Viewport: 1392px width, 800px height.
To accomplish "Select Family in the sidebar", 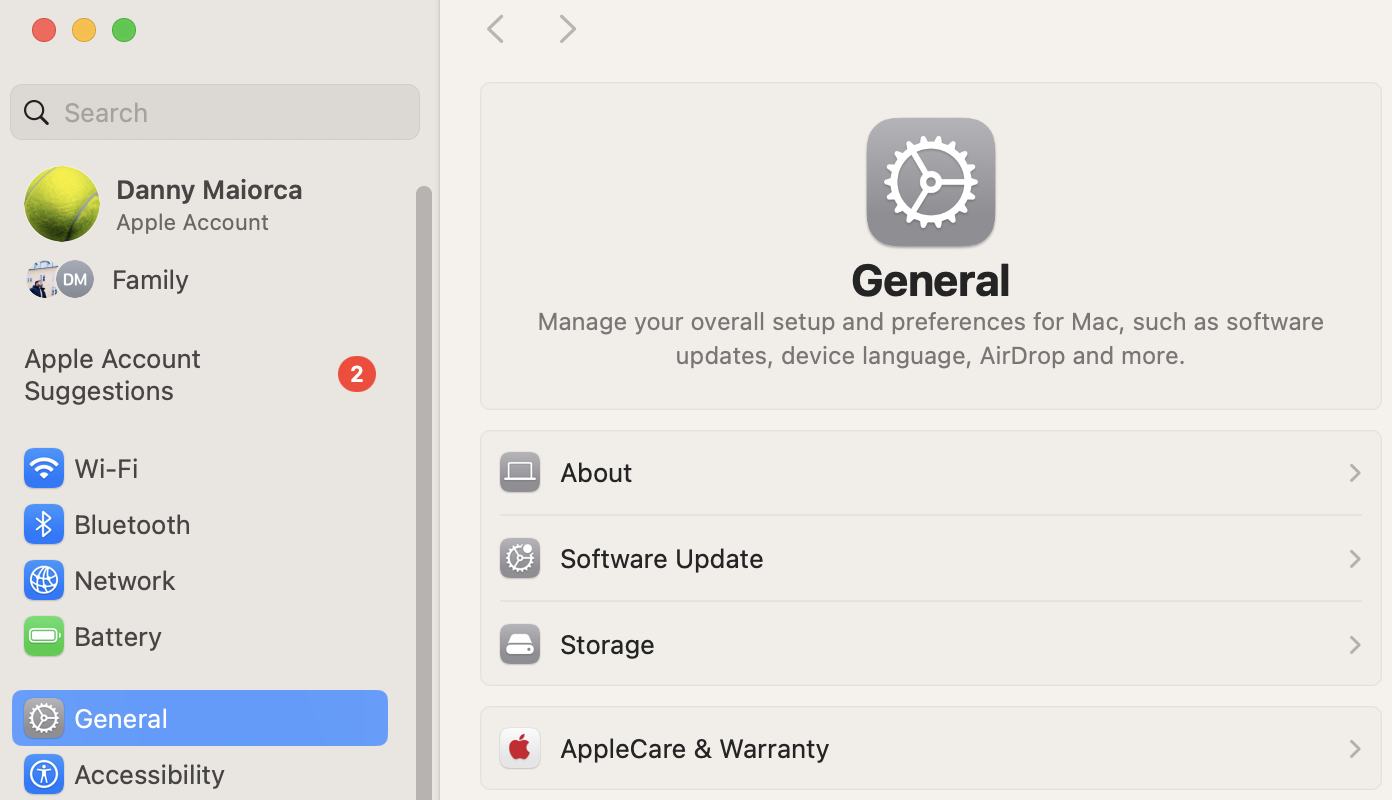I will coord(150,279).
